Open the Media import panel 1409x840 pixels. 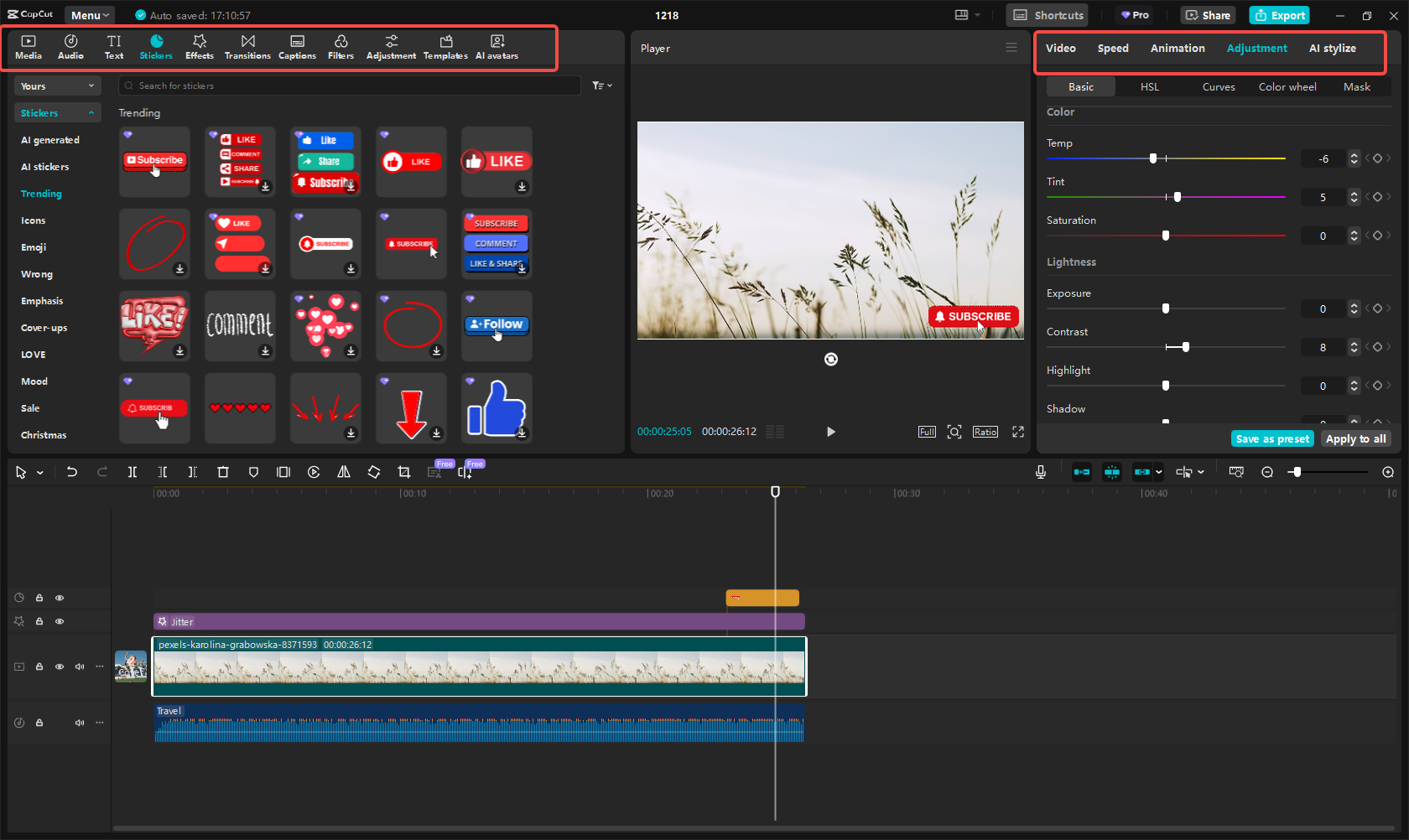tap(29, 46)
